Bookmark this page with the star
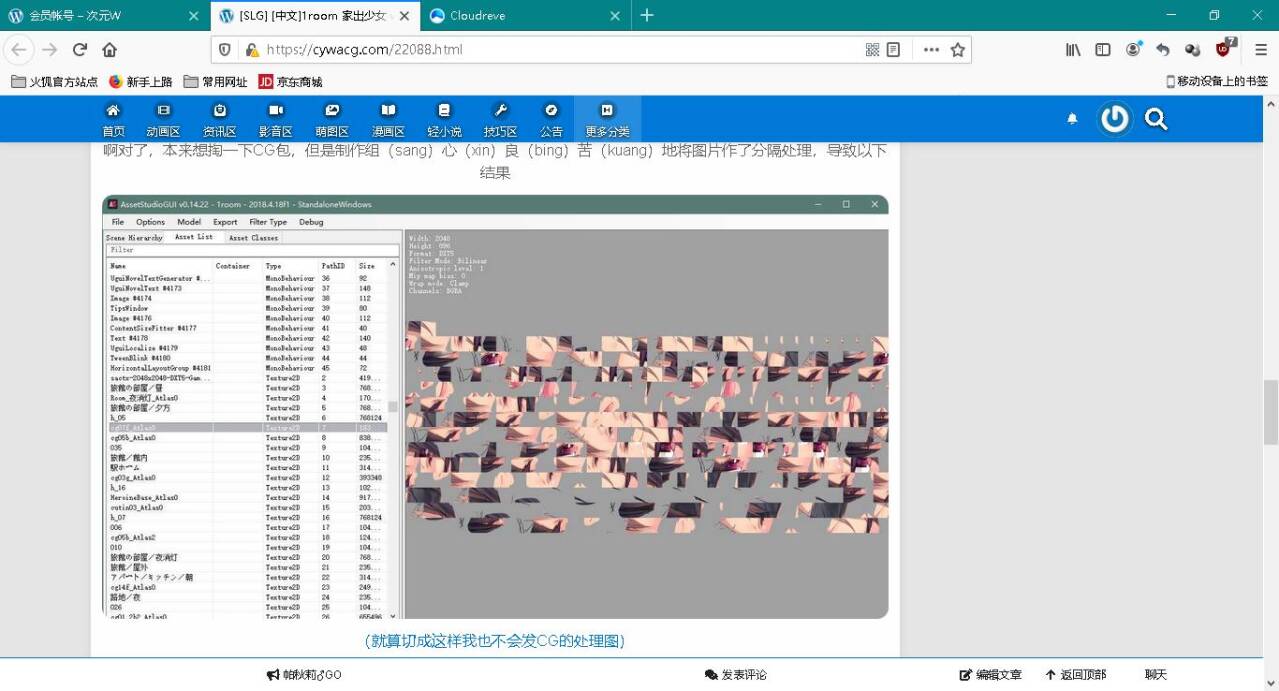This screenshot has width=1279, height=691. pyautogui.click(x=958, y=50)
